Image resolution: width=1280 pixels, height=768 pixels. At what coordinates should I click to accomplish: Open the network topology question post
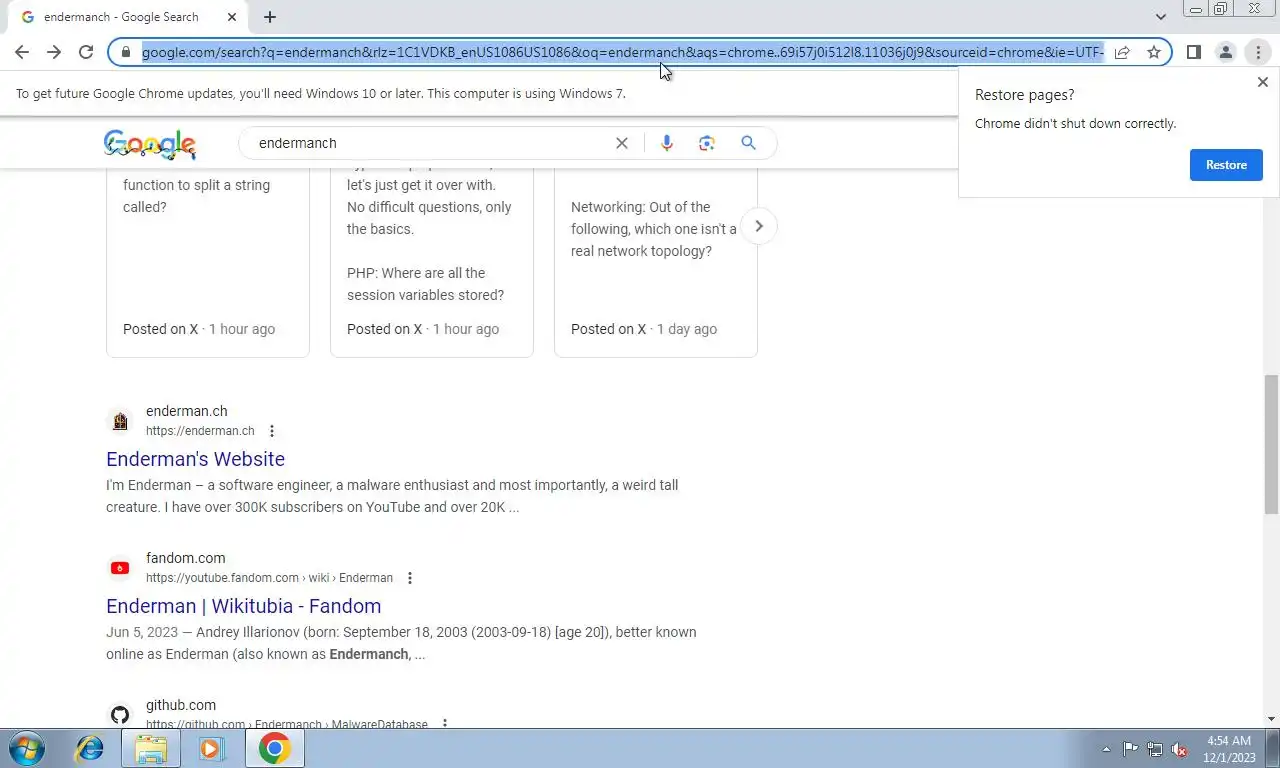click(x=656, y=262)
